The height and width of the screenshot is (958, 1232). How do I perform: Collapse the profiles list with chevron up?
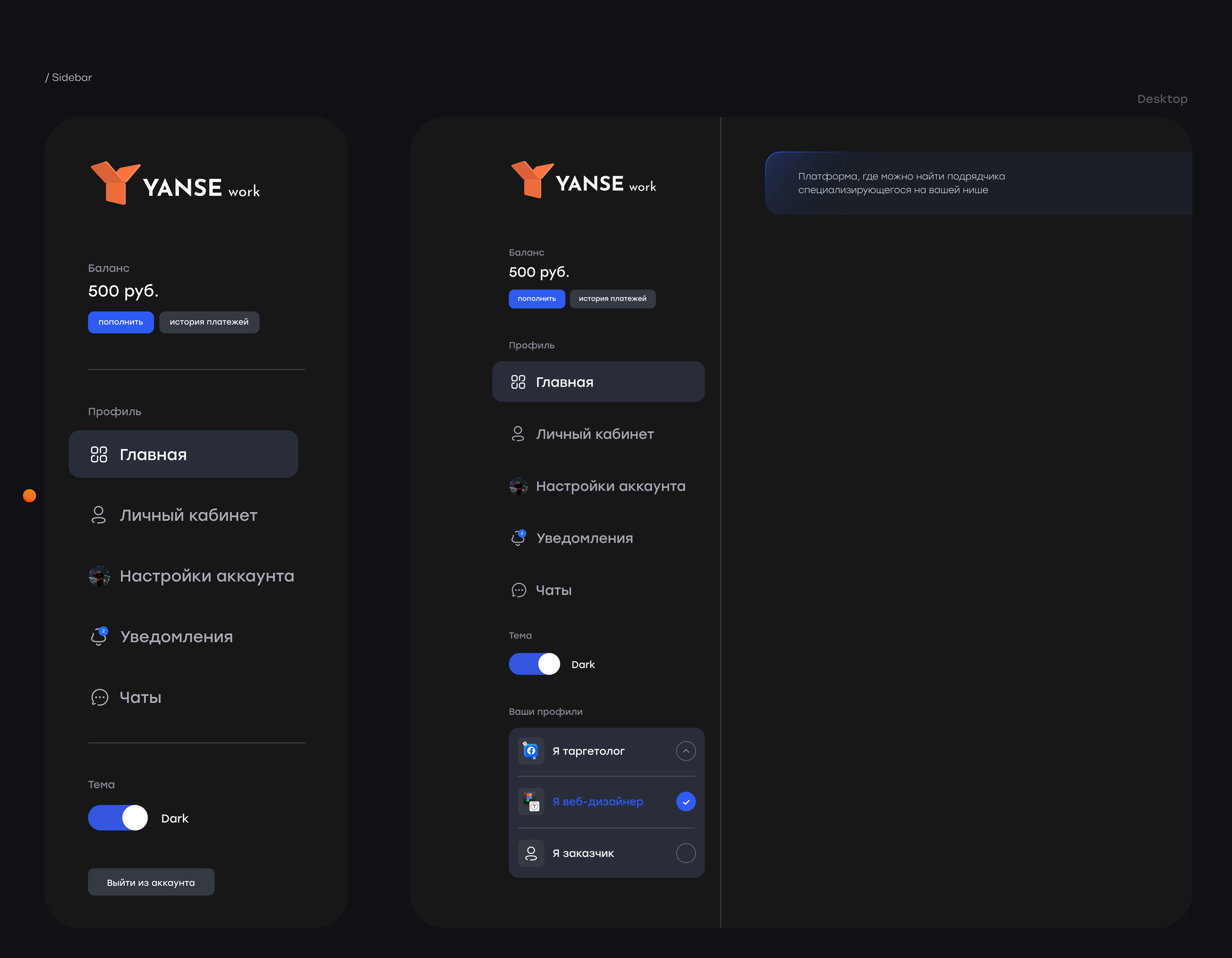685,751
